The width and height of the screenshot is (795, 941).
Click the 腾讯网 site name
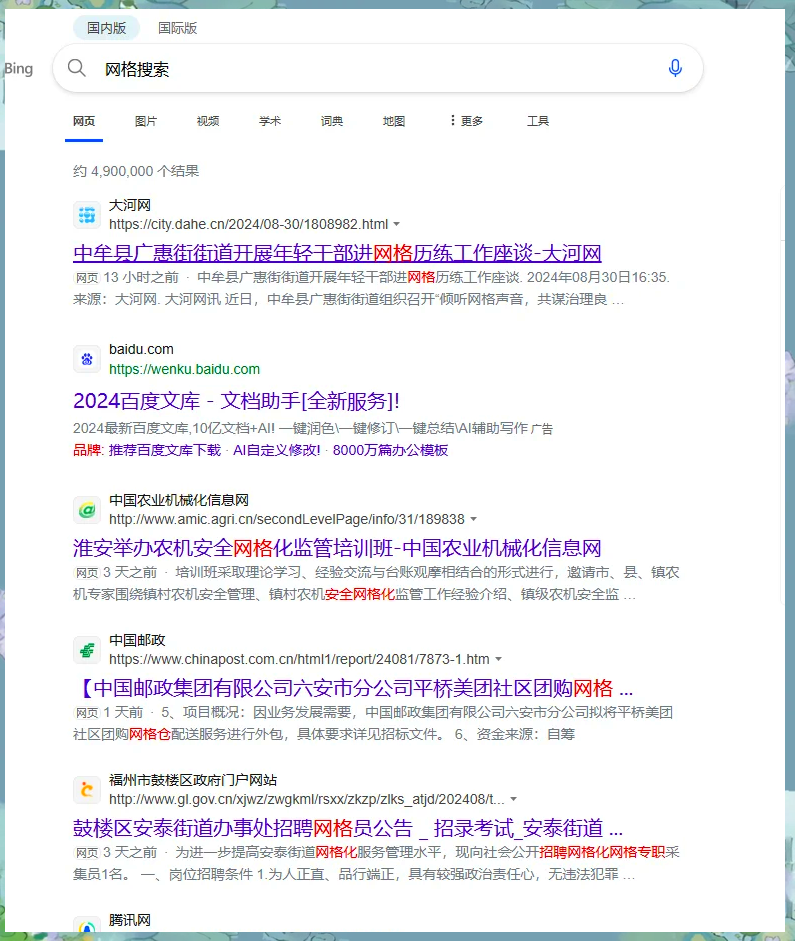[130, 920]
